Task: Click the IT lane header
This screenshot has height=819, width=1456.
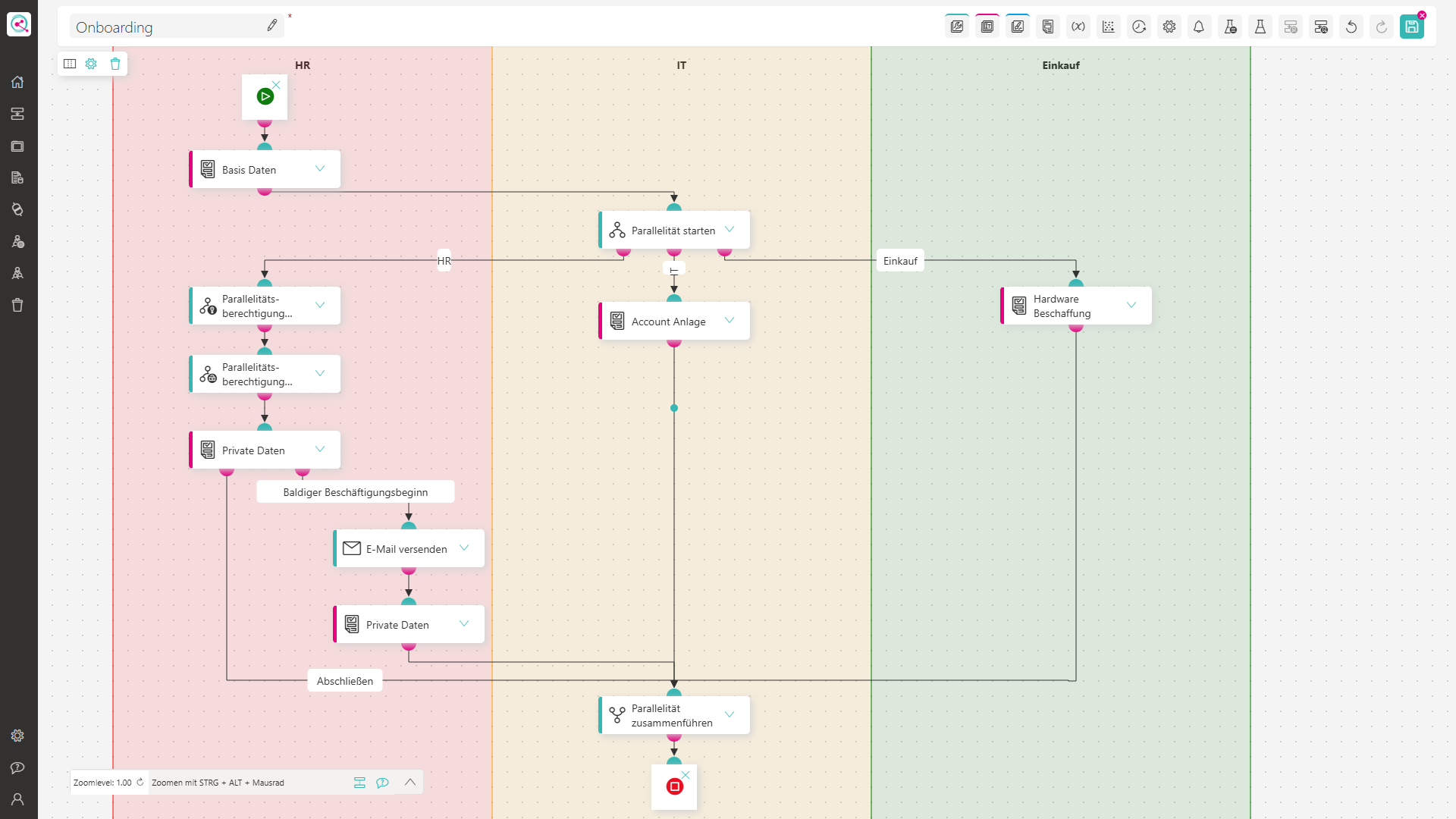Action: (x=681, y=65)
